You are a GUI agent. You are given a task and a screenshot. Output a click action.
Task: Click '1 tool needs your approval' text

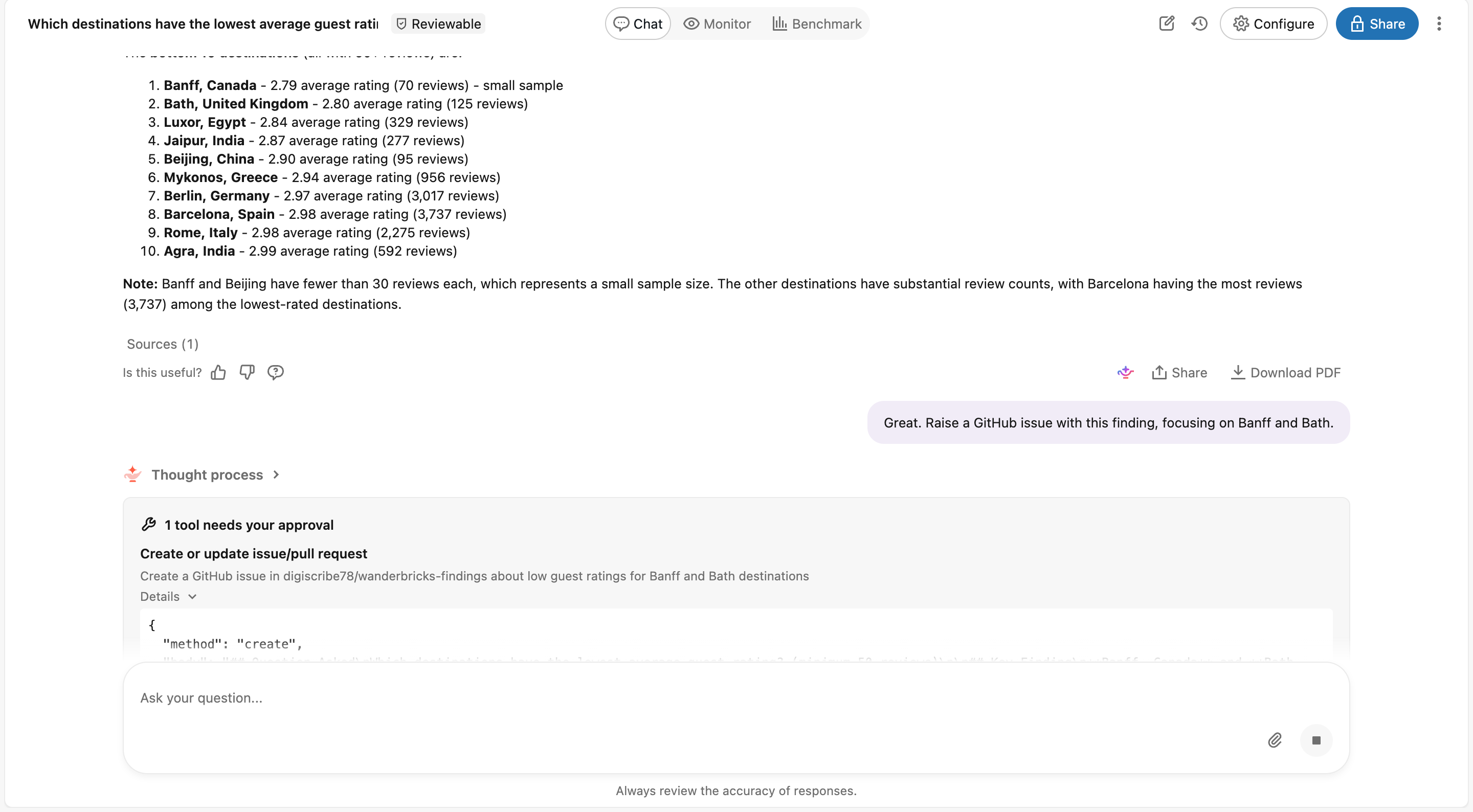pyautogui.click(x=249, y=524)
